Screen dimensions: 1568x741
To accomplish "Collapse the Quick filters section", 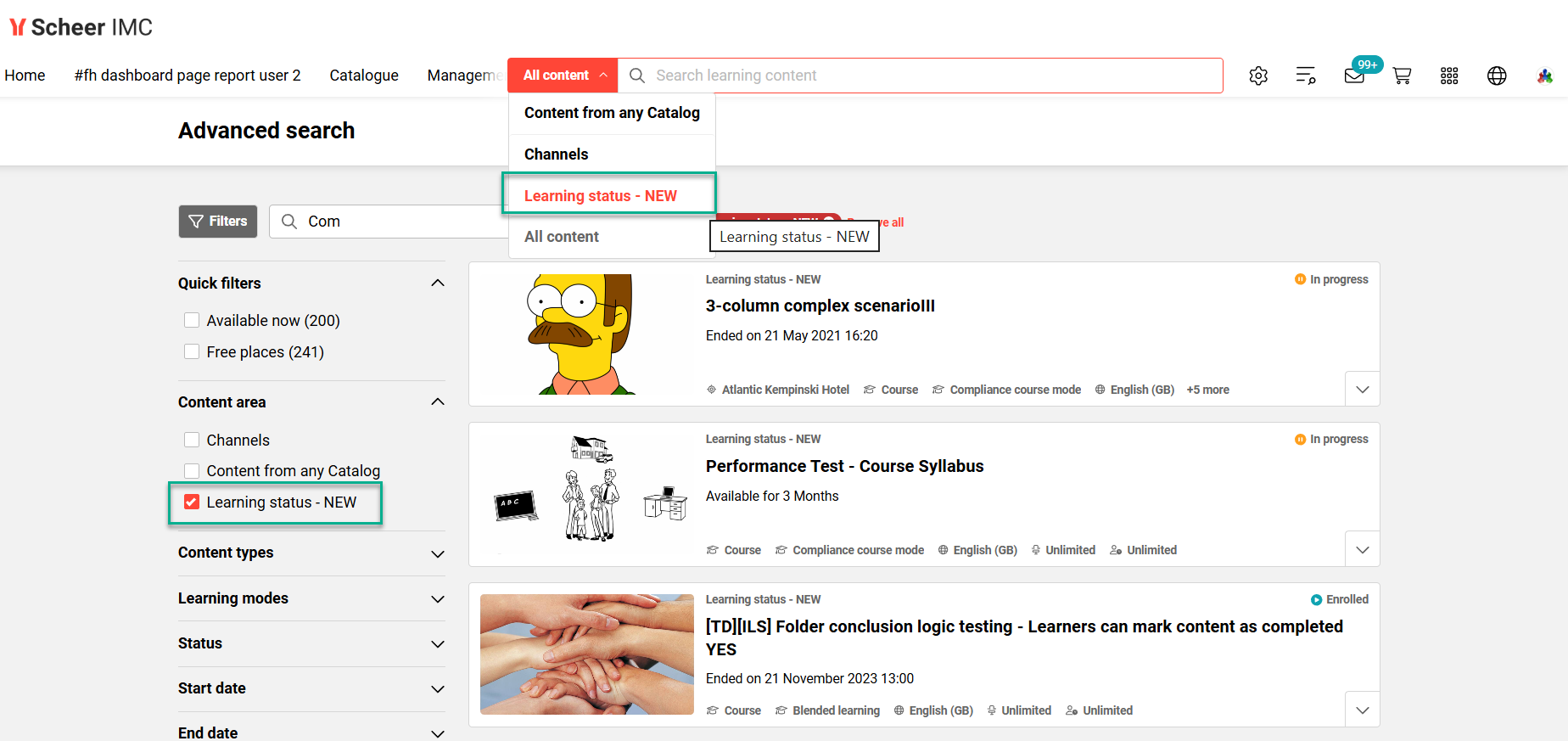I will pyautogui.click(x=438, y=283).
